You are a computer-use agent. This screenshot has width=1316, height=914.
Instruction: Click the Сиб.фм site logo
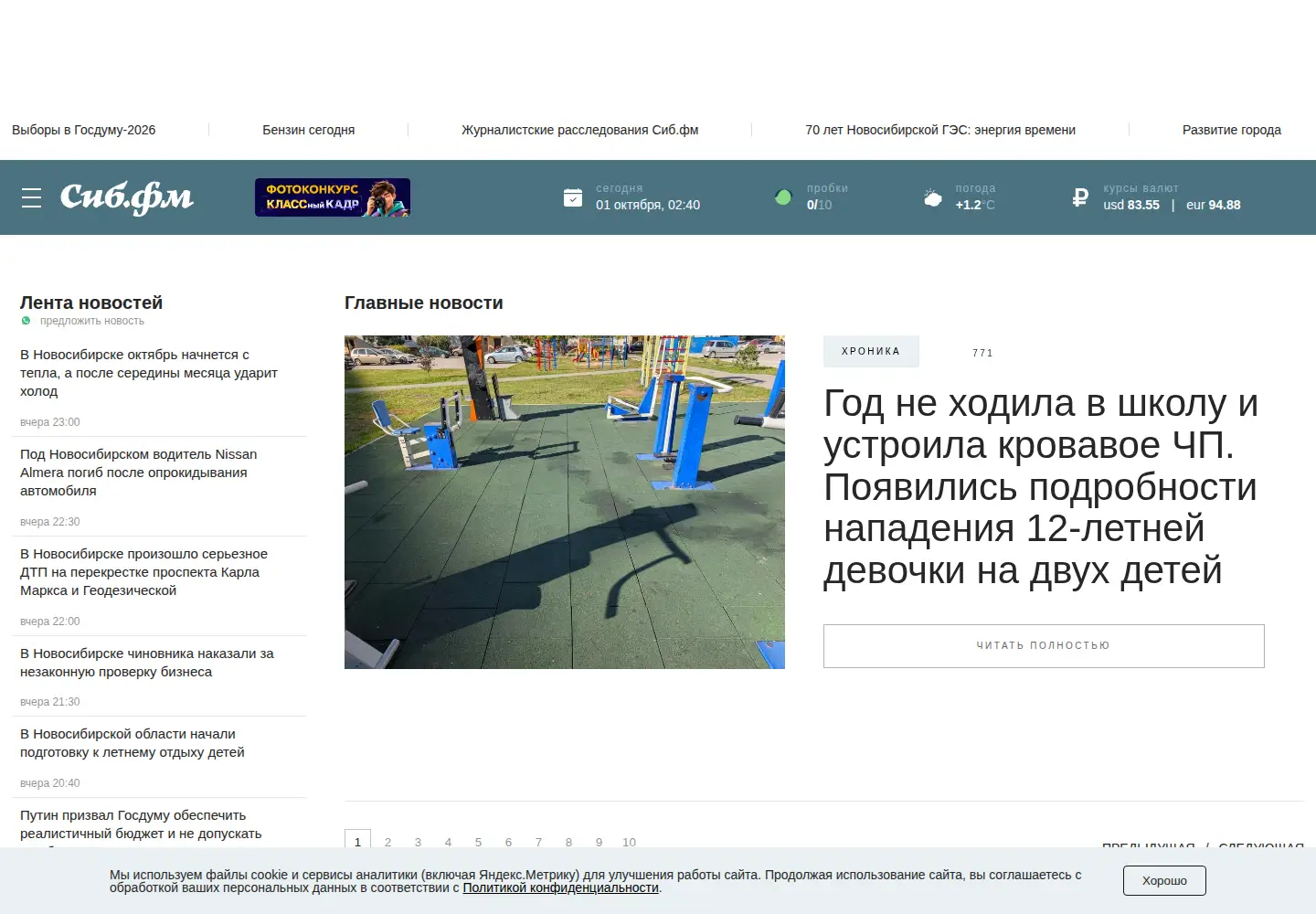coord(127,197)
